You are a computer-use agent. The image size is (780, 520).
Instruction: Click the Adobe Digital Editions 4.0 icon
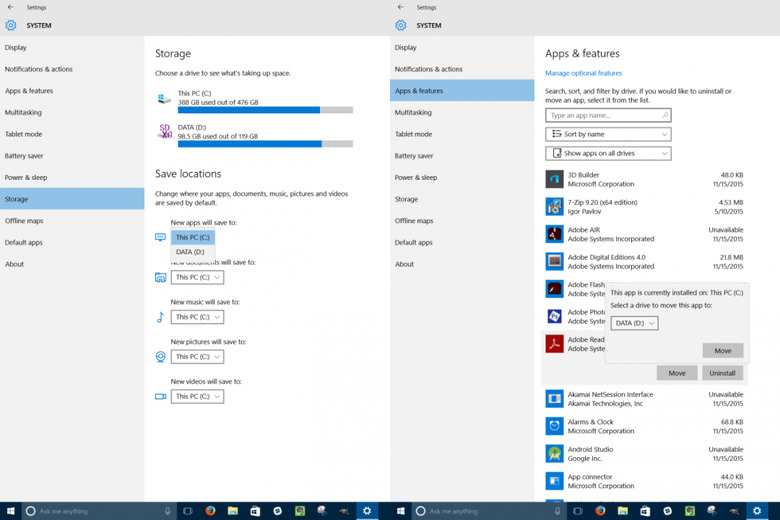tap(554, 261)
